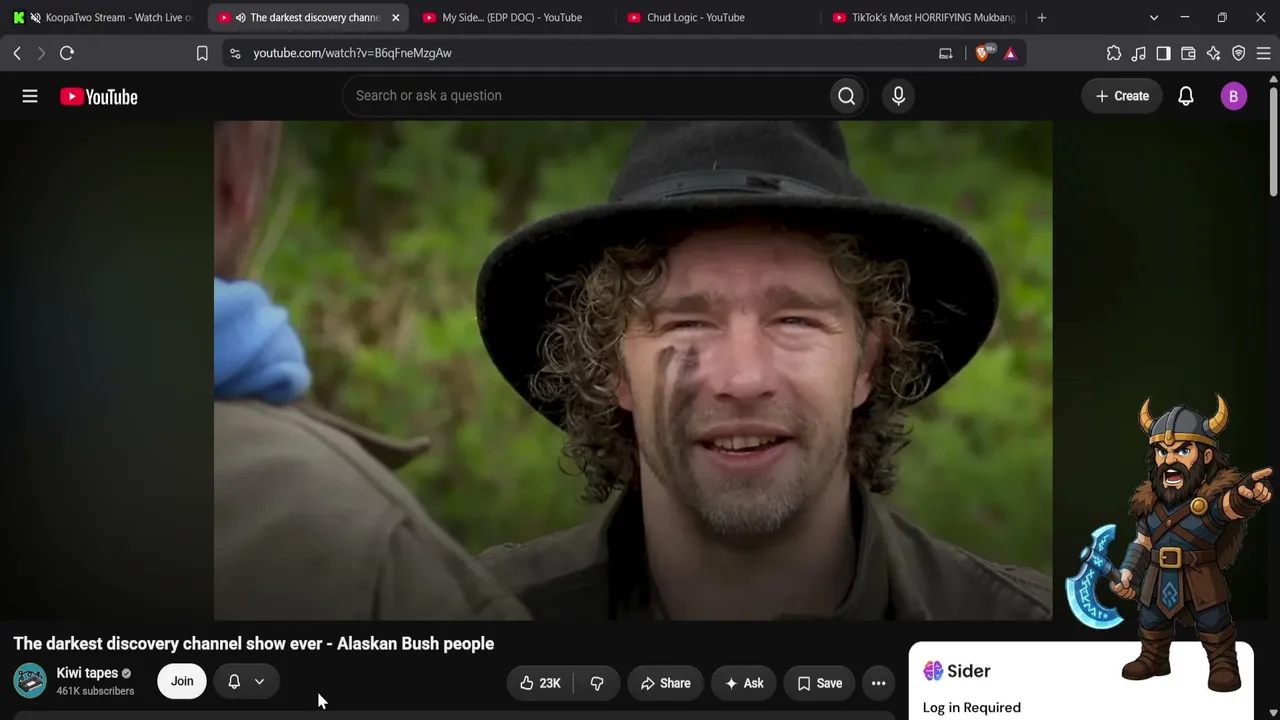Open the tab search dropdown arrow

1154,17
